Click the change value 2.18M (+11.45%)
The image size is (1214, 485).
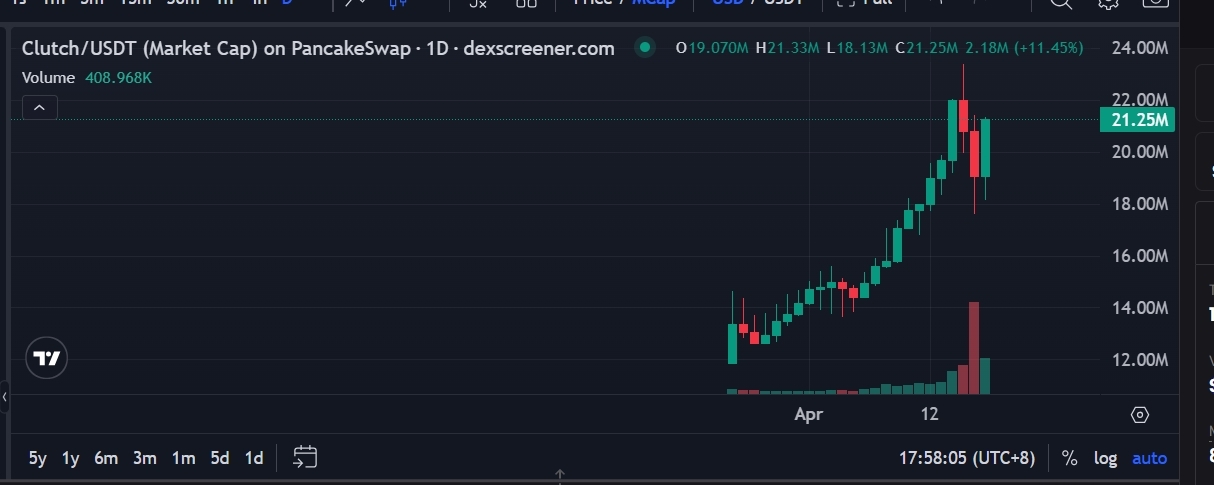(1026, 47)
